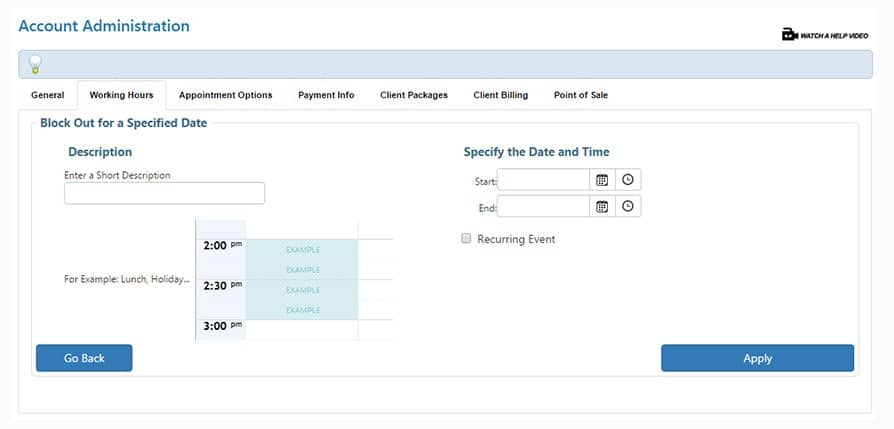This screenshot has width=894, height=429.
Task: Open the Start time clock picker
Action: [x=628, y=180]
